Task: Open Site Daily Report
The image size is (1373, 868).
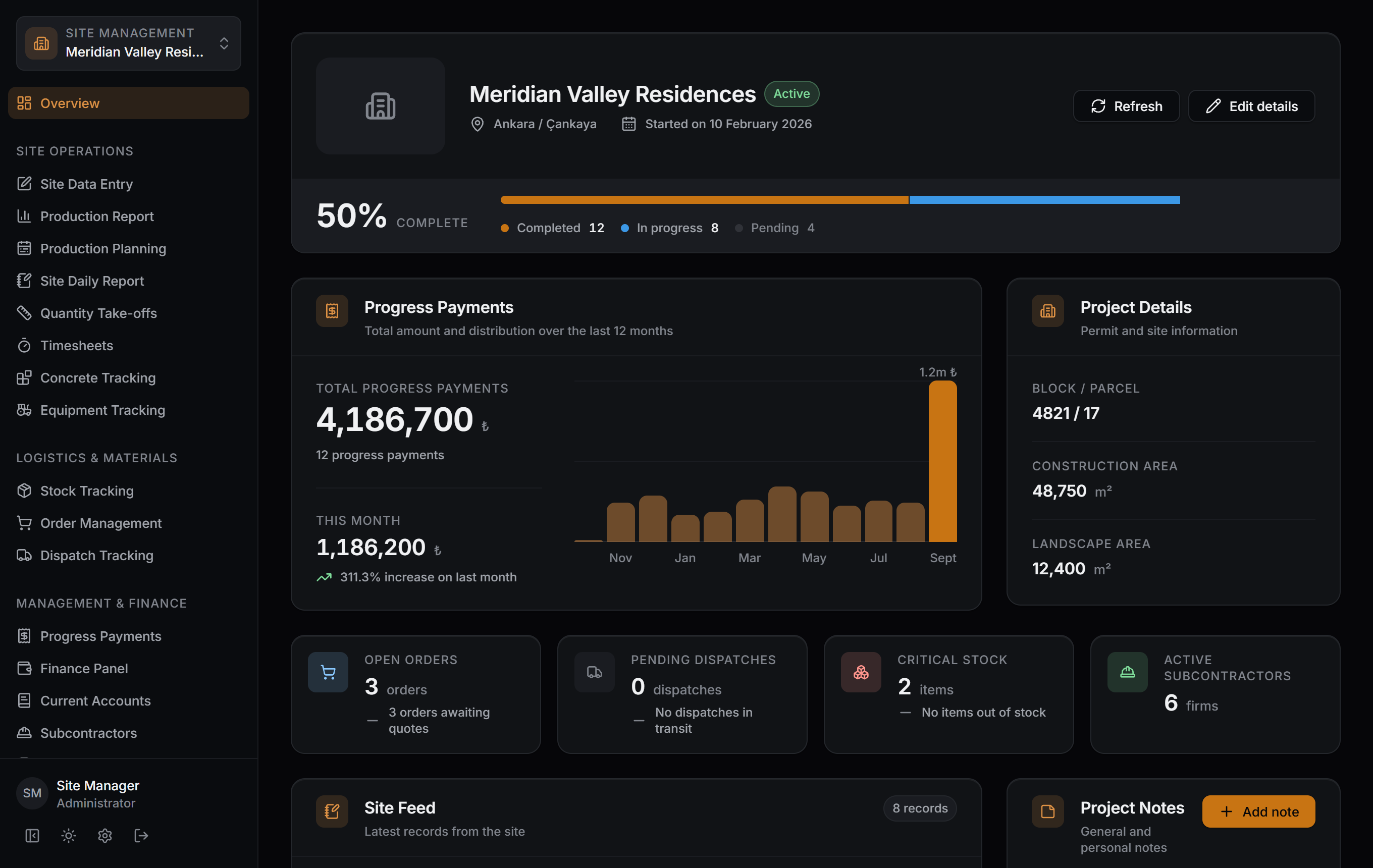Action: pos(128,281)
